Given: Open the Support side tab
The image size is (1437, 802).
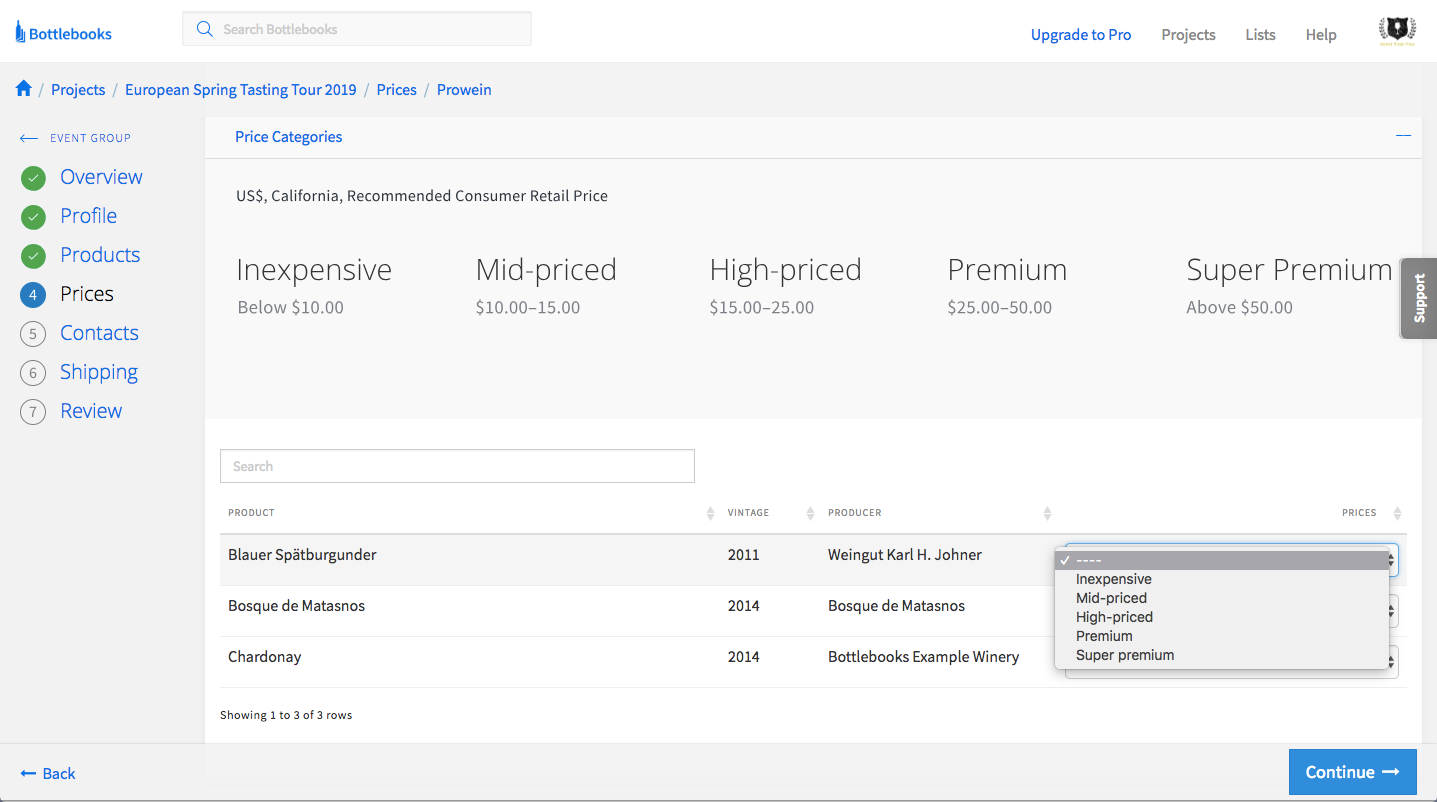Looking at the screenshot, I should click(1419, 298).
